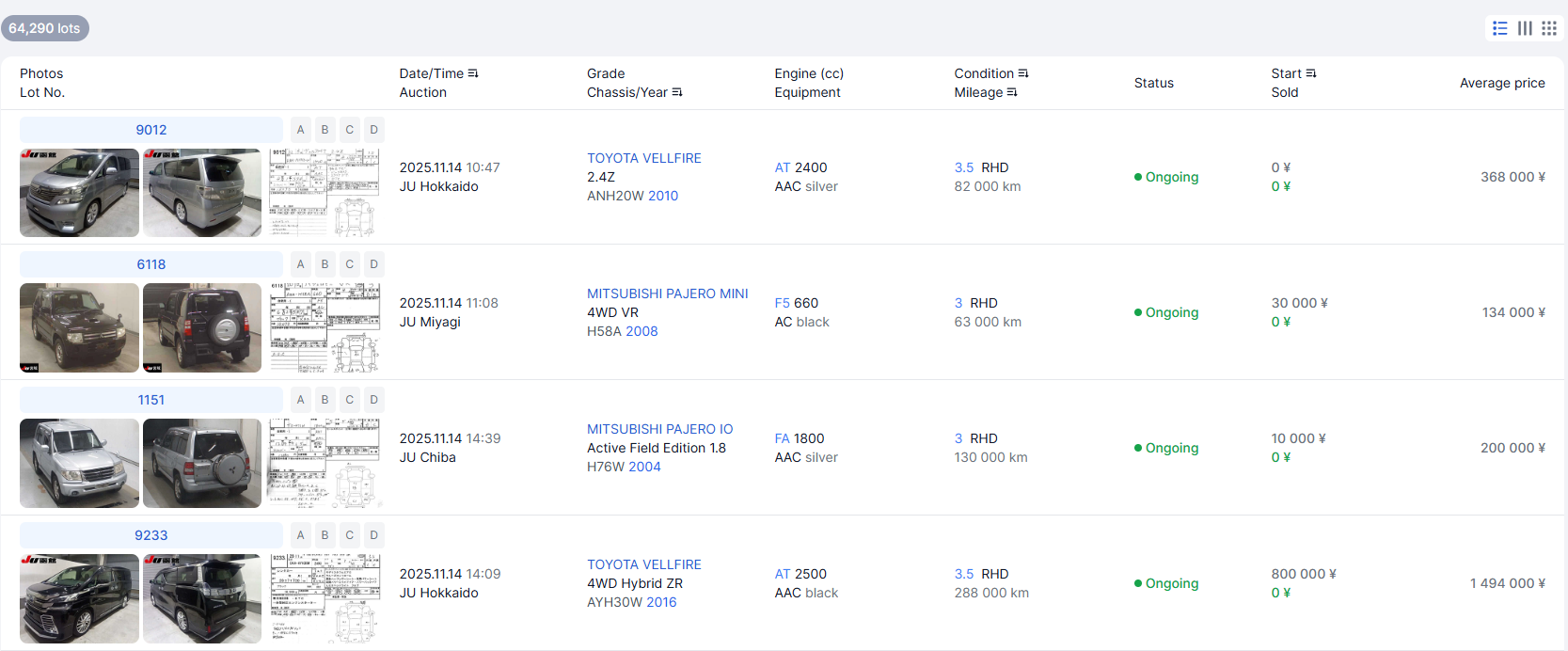The height and width of the screenshot is (651, 1568).
Task: Sort by Start price column icon
Action: (x=1311, y=73)
